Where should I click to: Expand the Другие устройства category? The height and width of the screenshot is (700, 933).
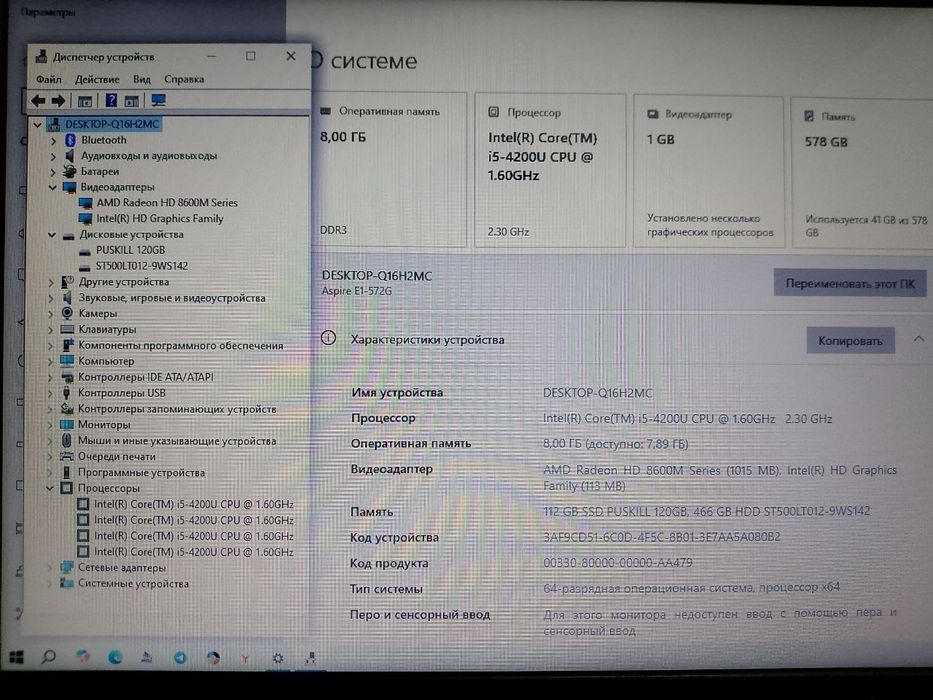[x=51, y=282]
